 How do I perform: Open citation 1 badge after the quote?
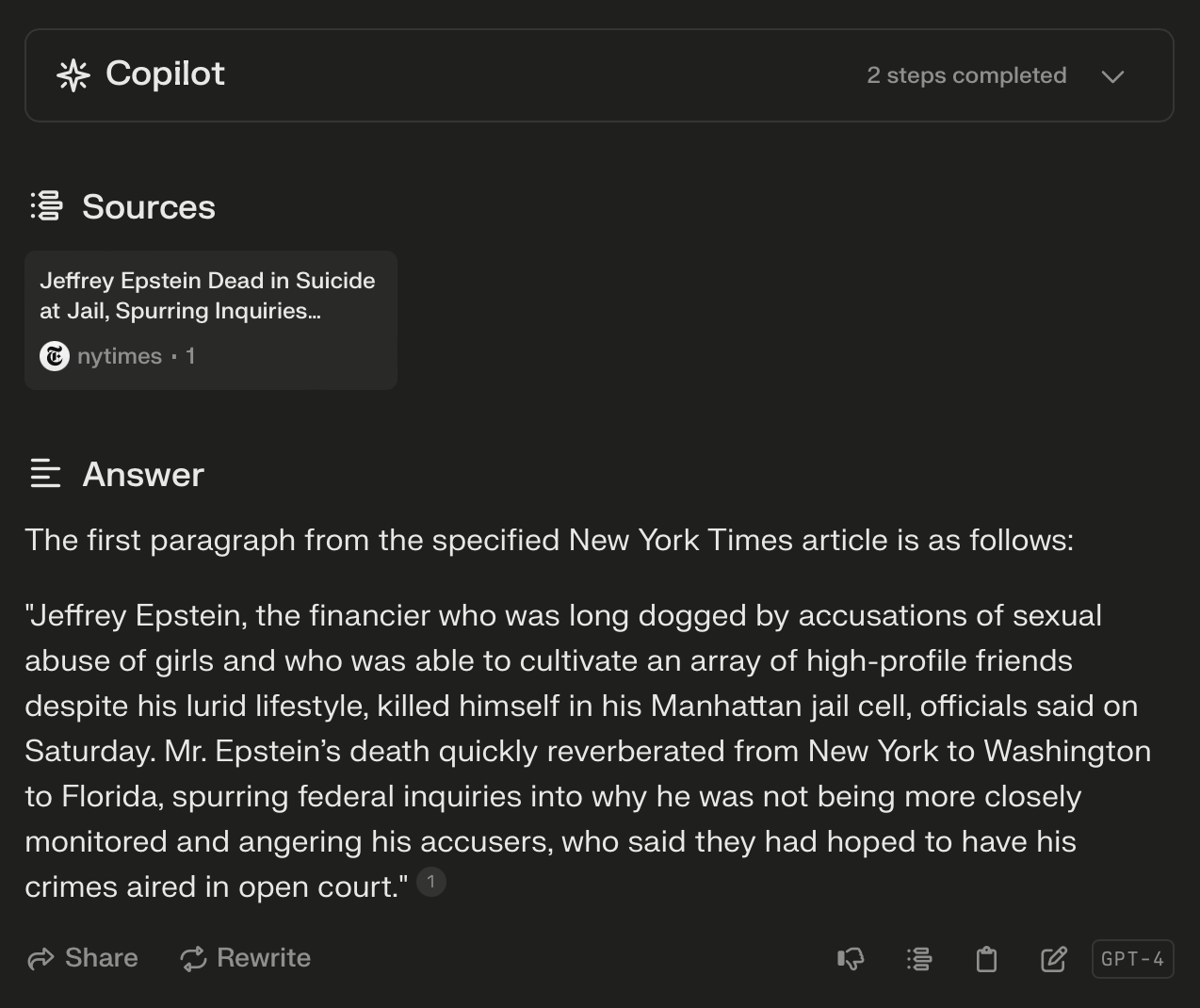[430, 882]
